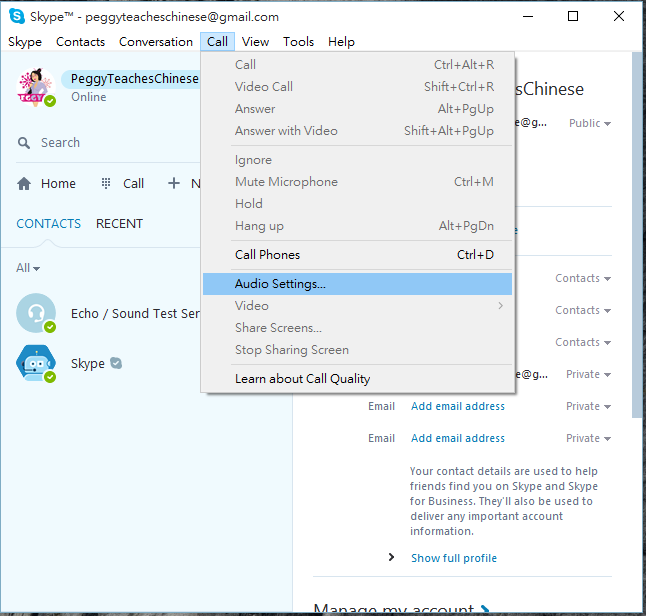Click the Show full profile link
The width and height of the screenshot is (646, 616).
pos(454,558)
